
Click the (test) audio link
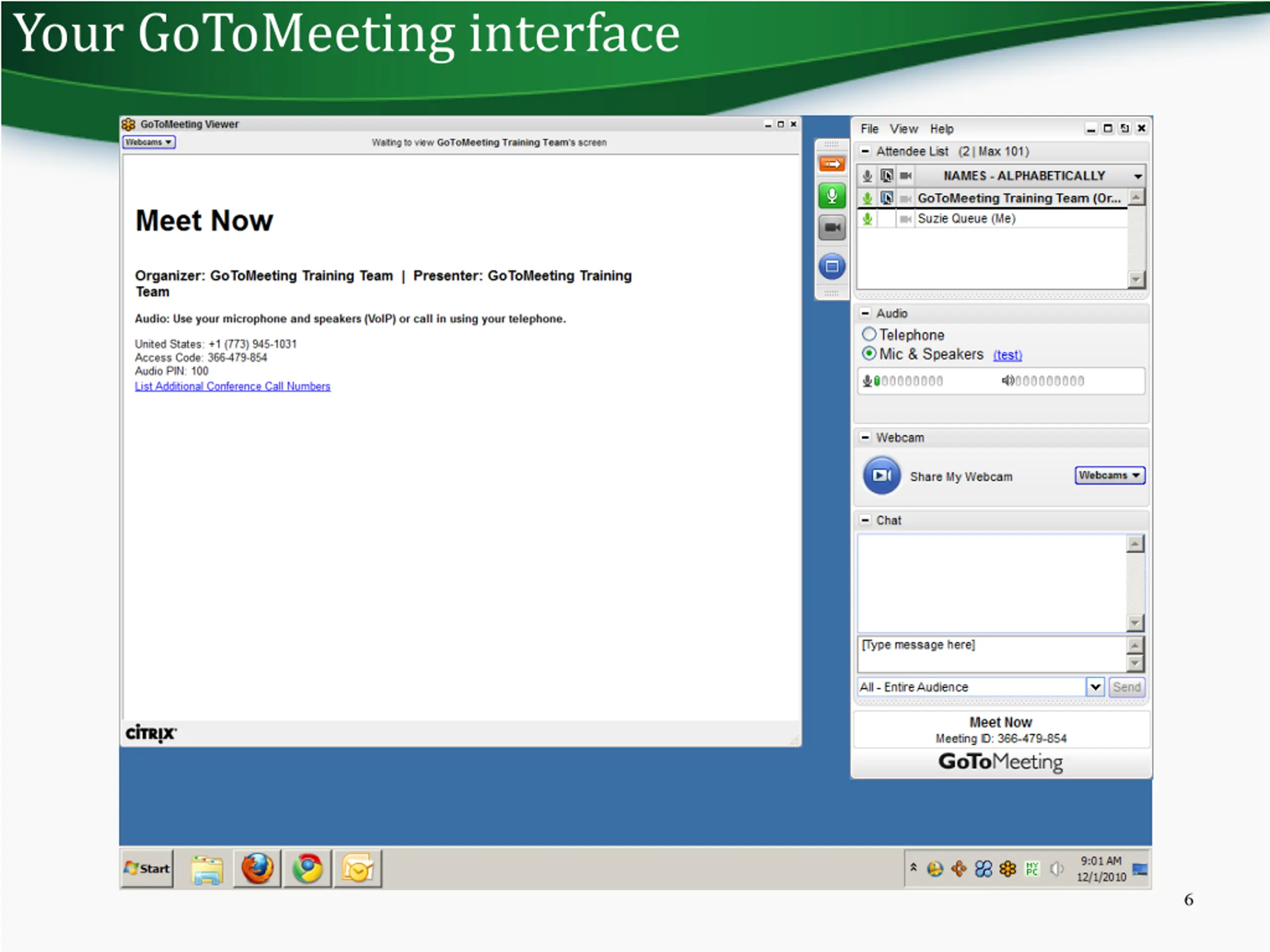click(1008, 355)
